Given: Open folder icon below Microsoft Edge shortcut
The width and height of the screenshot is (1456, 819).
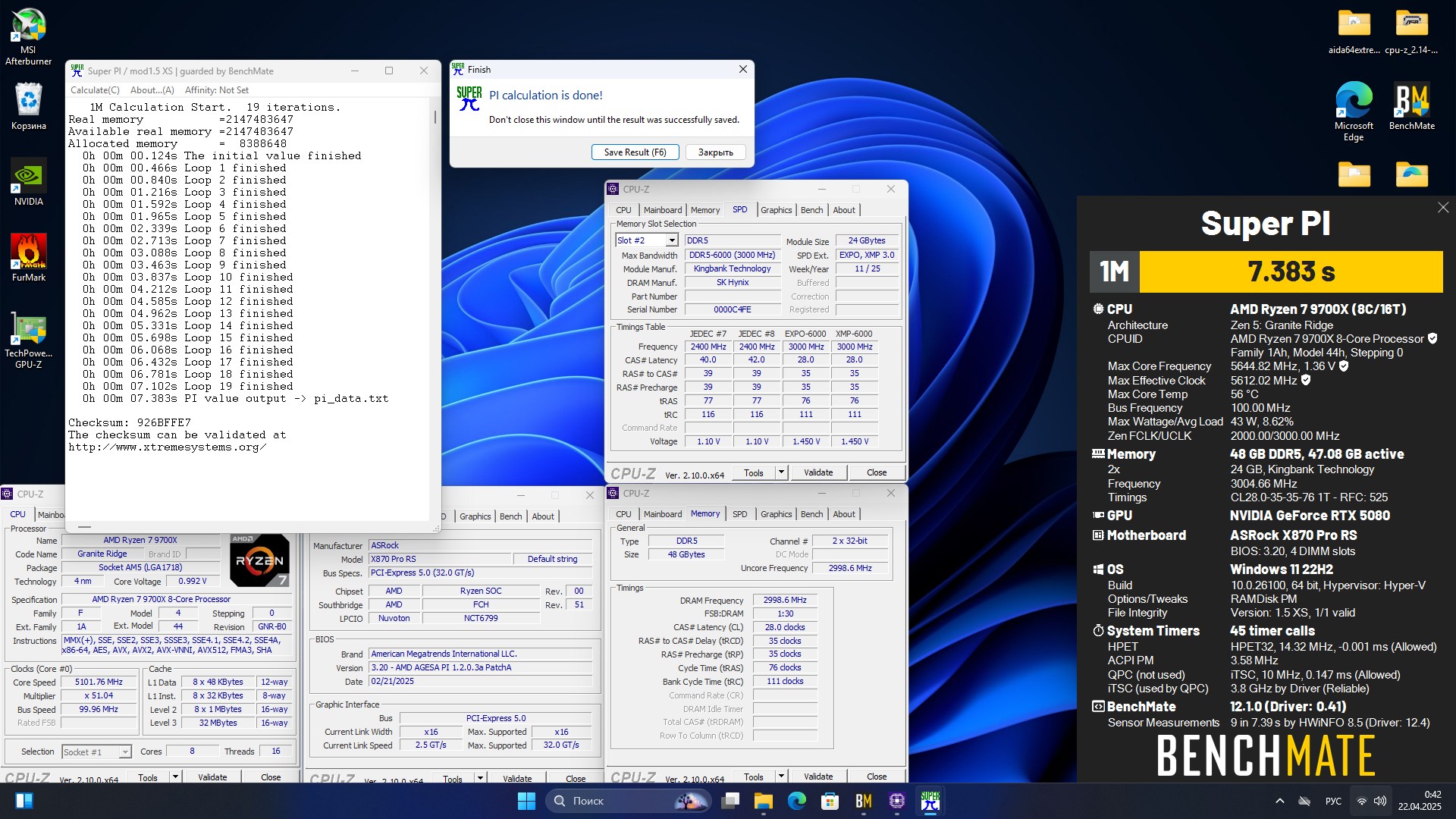Looking at the screenshot, I should click(x=1354, y=174).
